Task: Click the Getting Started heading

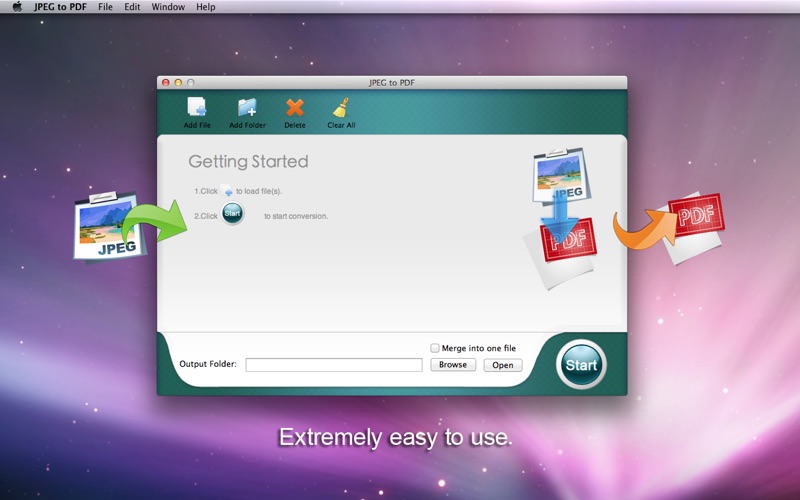Action: tap(248, 161)
